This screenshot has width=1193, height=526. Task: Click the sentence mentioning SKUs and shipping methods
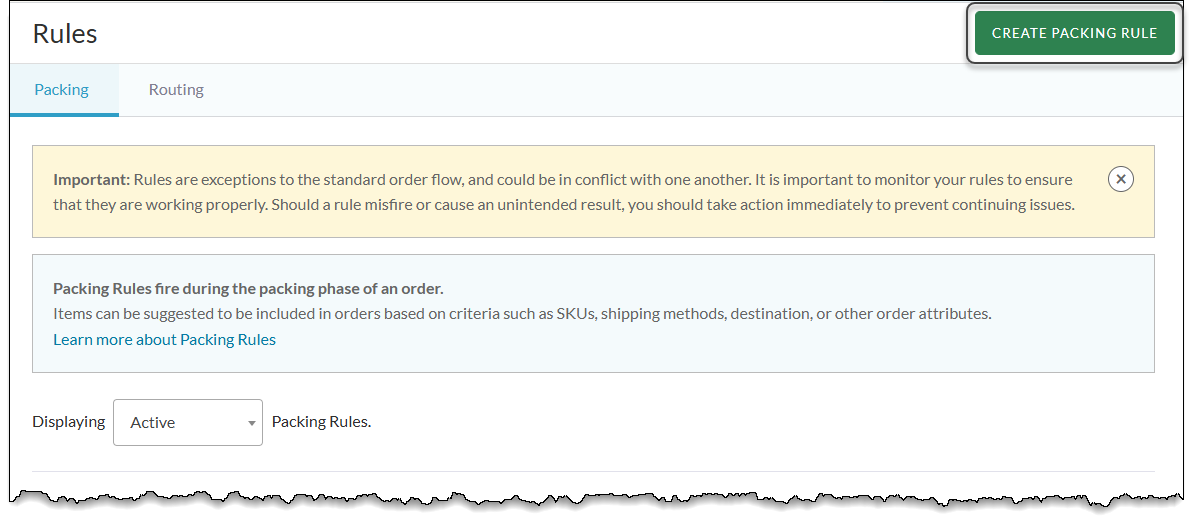521,314
